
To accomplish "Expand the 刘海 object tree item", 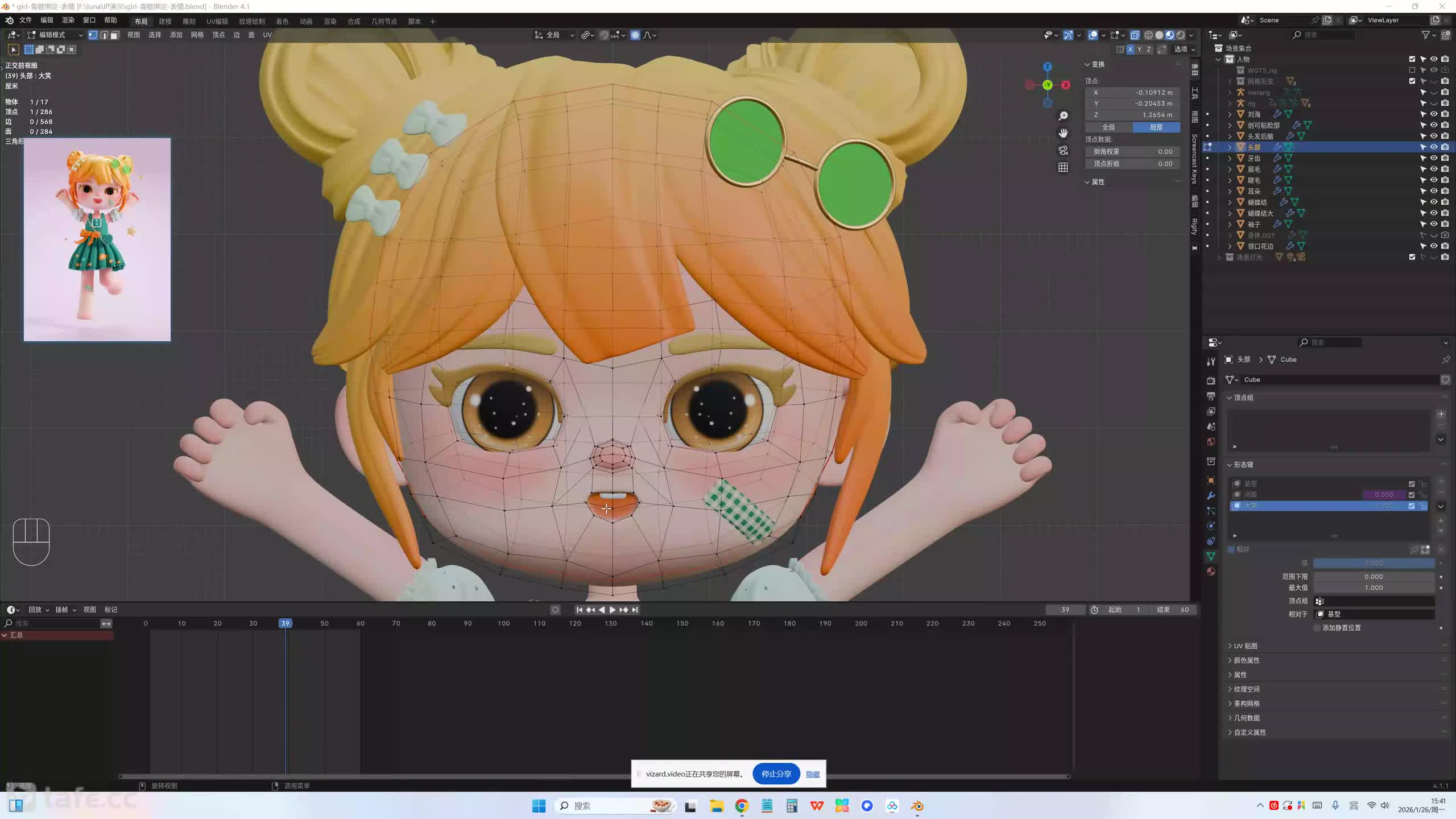I will coord(1230,114).
